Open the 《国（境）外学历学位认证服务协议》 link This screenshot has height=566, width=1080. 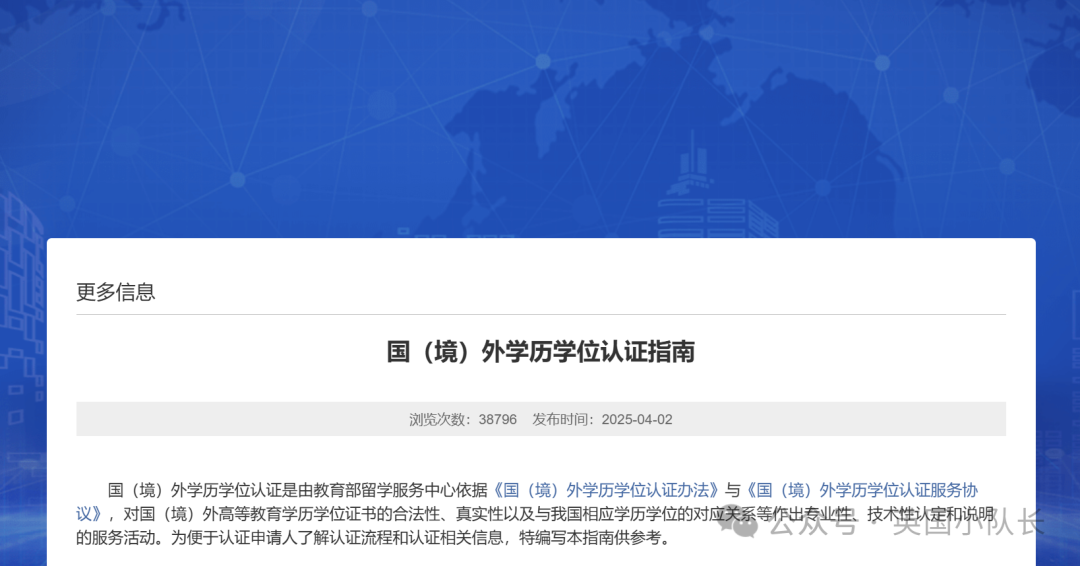(862, 490)
